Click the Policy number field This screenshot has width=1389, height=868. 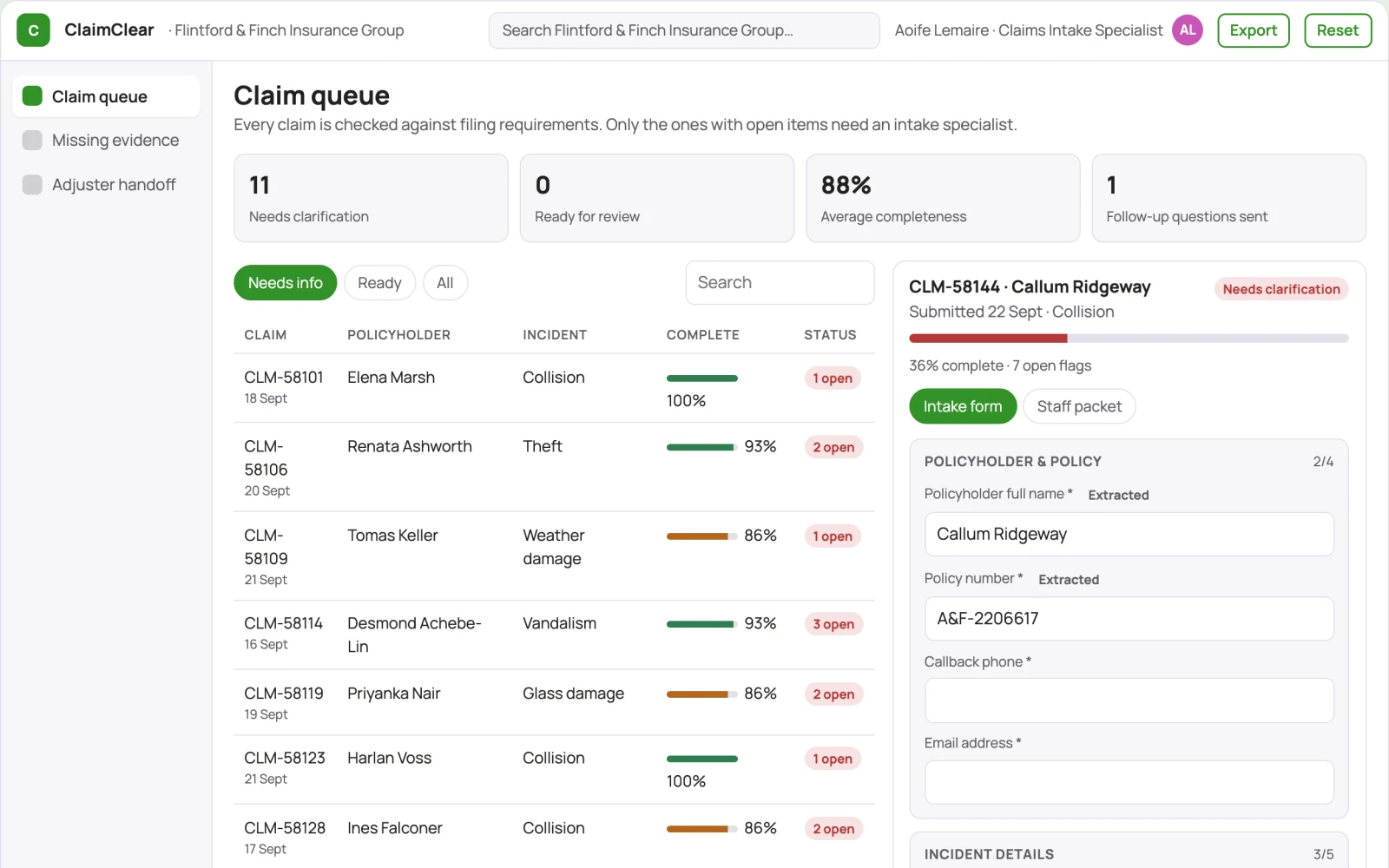pos(1129,619)
